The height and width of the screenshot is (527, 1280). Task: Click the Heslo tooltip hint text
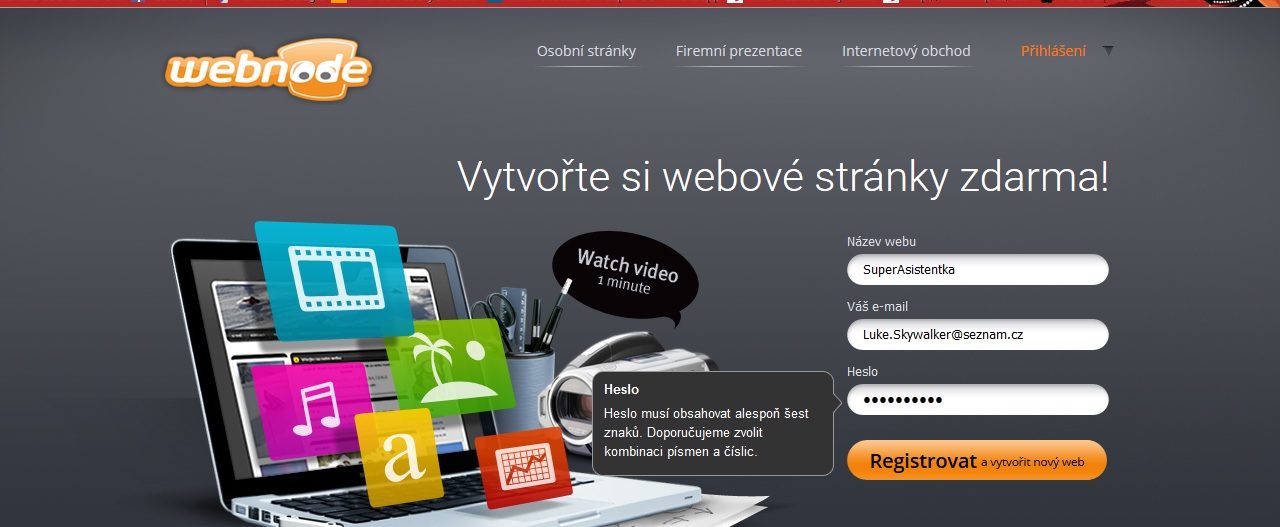(x=707, y=432)
